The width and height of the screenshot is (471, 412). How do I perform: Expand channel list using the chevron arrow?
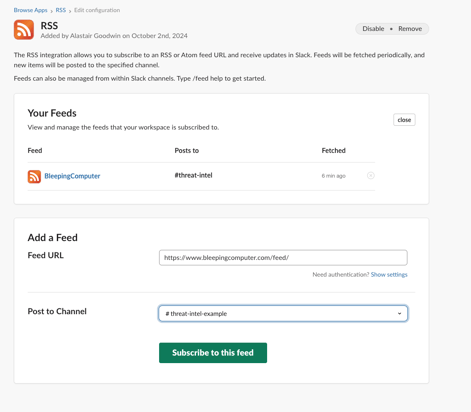point(399,313)
